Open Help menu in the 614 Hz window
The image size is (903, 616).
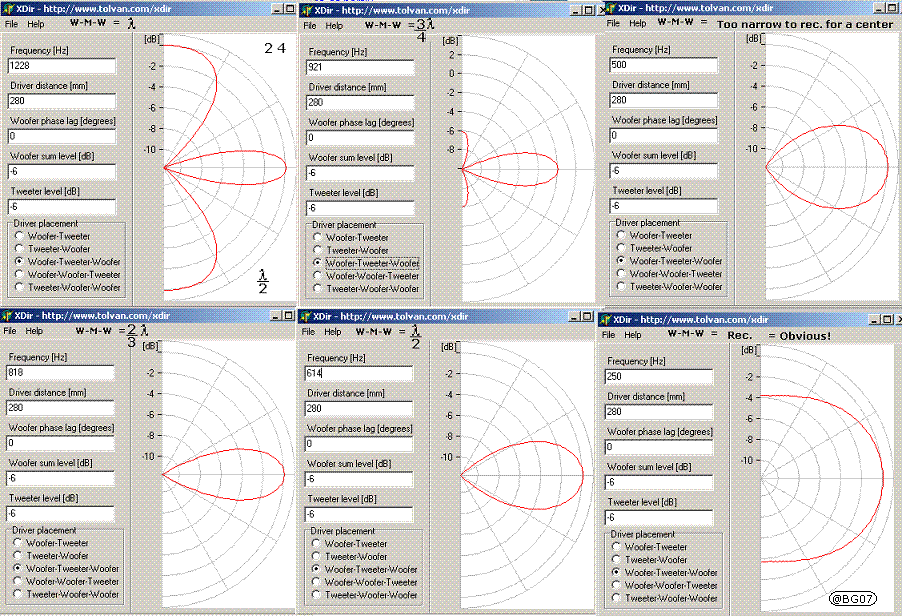(332, 332)
